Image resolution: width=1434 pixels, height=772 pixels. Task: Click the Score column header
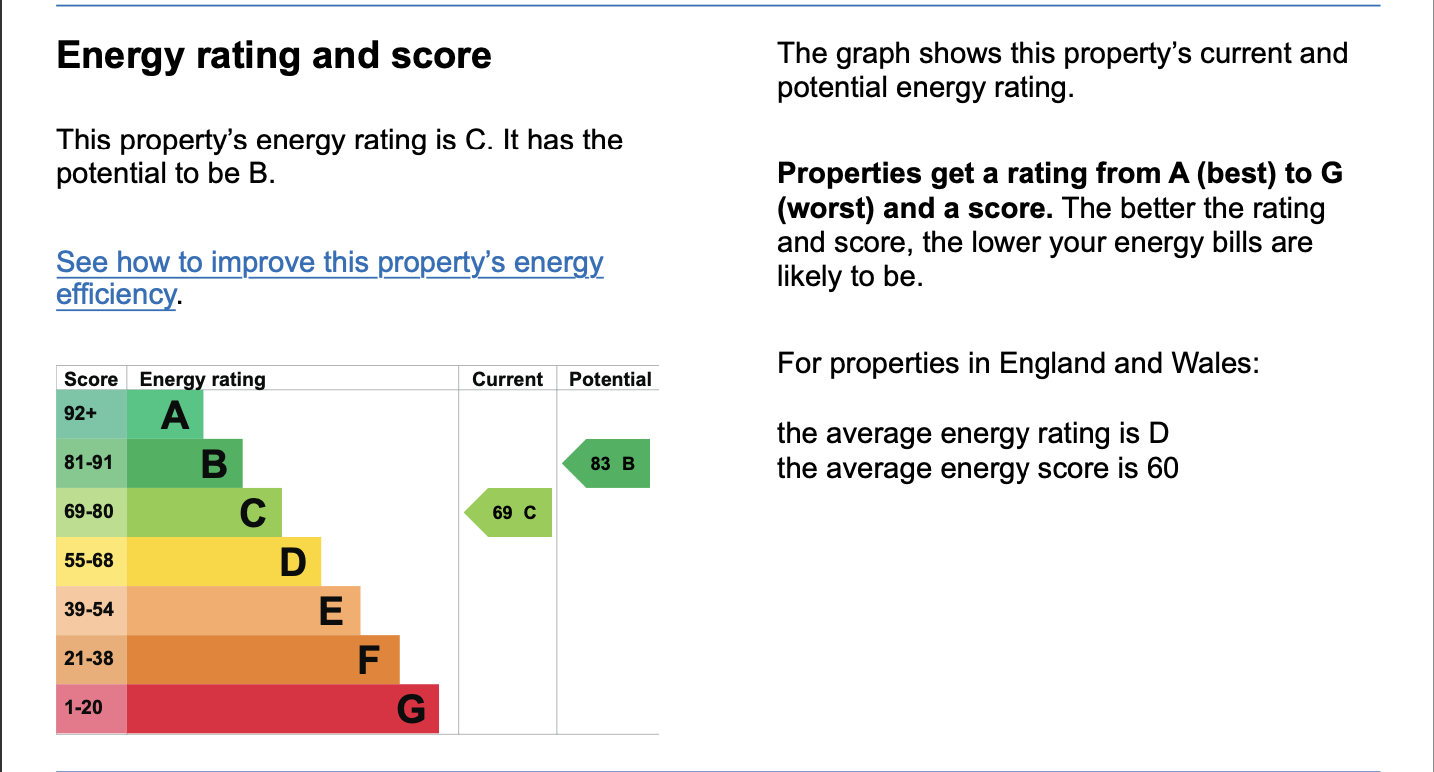coord(91,379)
